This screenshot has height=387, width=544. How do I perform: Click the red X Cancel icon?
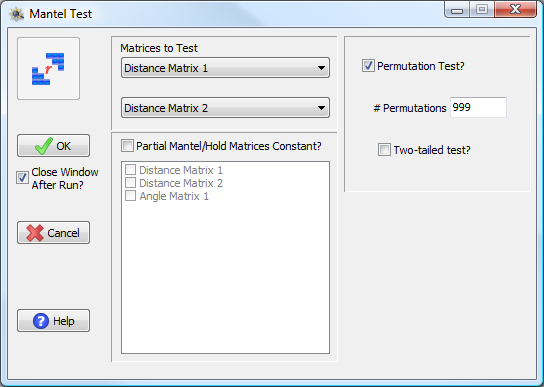(35, 233)
